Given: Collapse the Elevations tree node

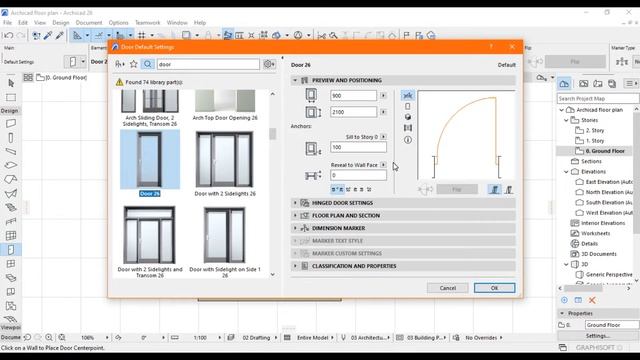Looking at the screenshot, I should 567,172.
